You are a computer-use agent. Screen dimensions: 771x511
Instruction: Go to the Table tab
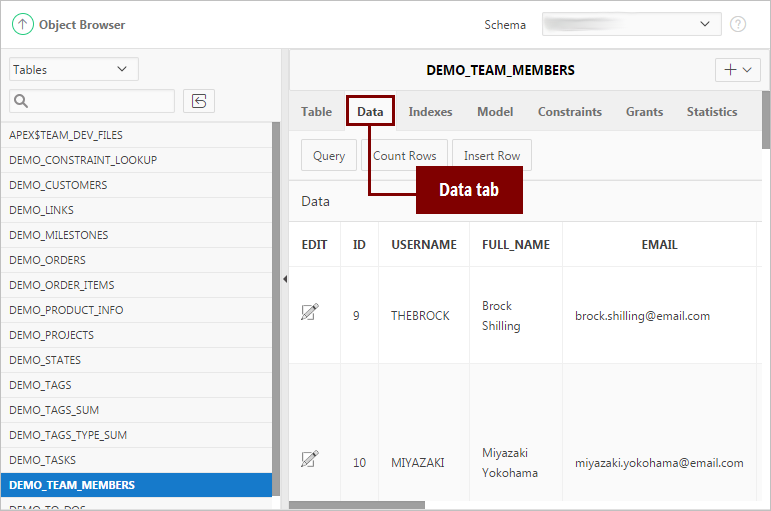[x=316, y=112]
